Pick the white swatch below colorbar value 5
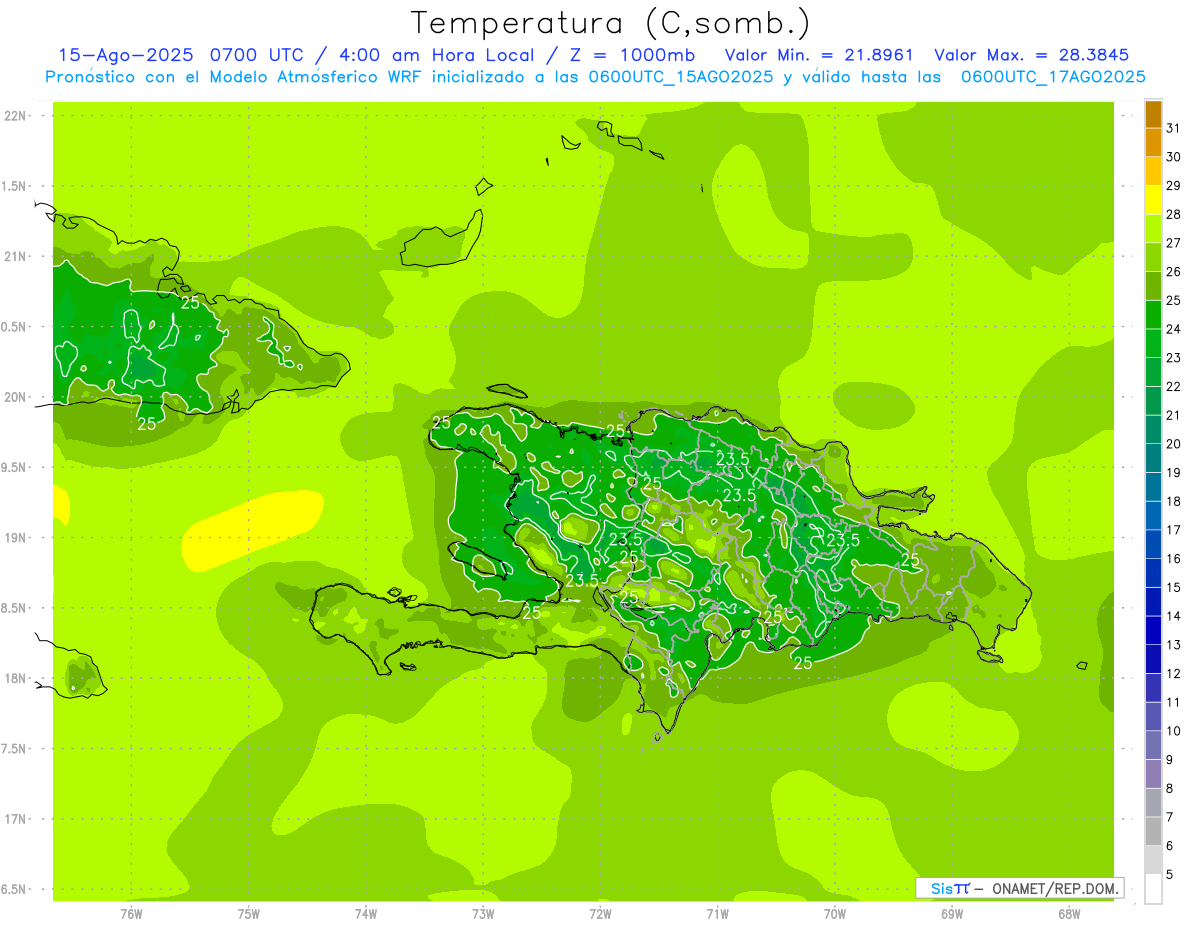 1153,889
